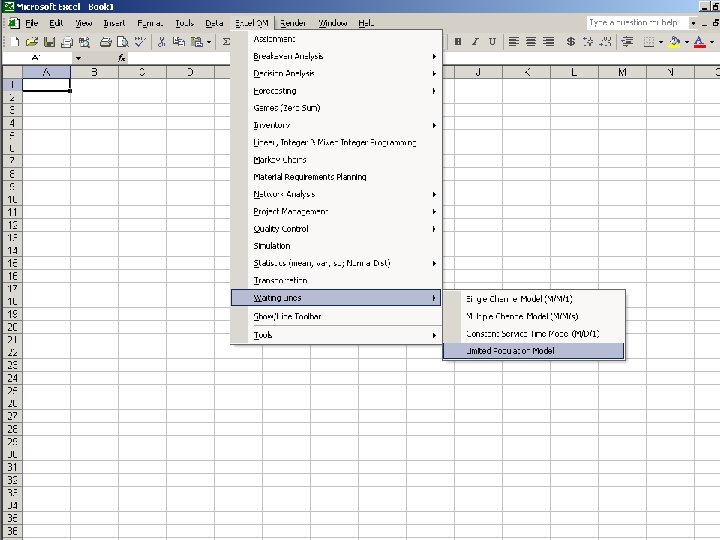Select column L header

coord(574,72)
